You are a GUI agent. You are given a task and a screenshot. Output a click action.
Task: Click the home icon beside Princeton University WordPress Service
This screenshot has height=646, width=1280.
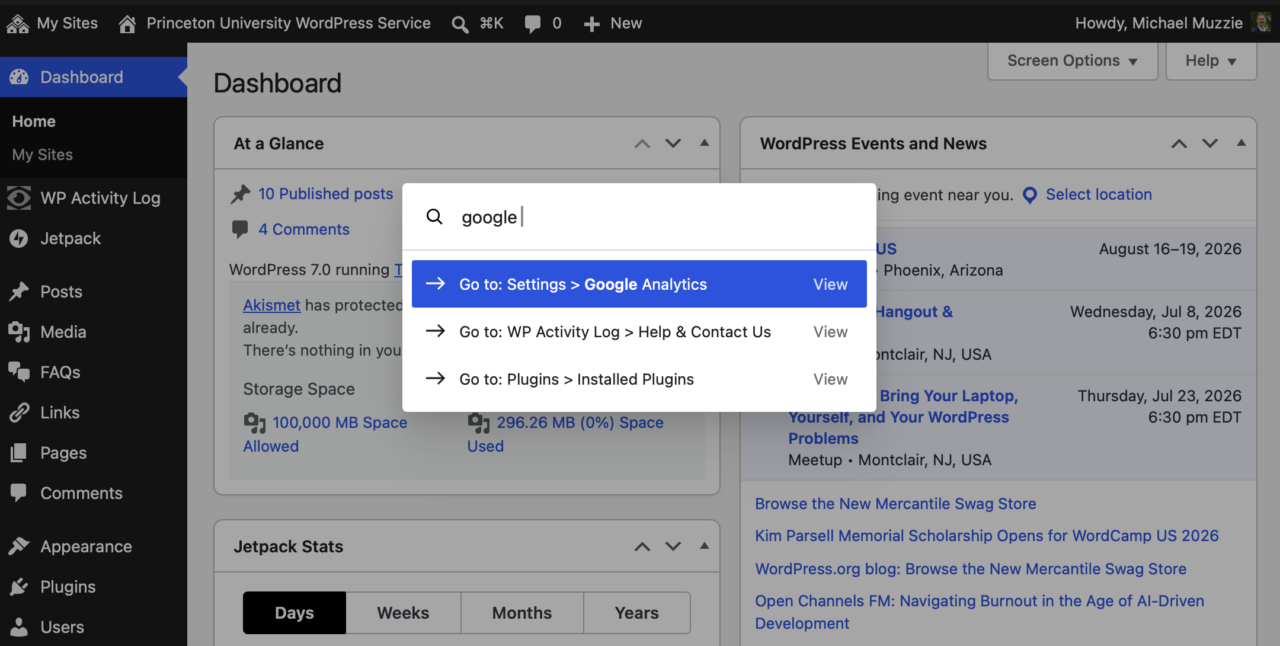point(127,23)
